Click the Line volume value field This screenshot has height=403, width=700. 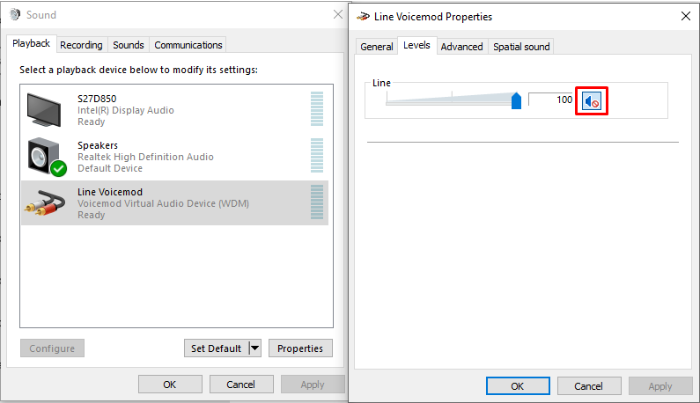(x=551, y=100)
